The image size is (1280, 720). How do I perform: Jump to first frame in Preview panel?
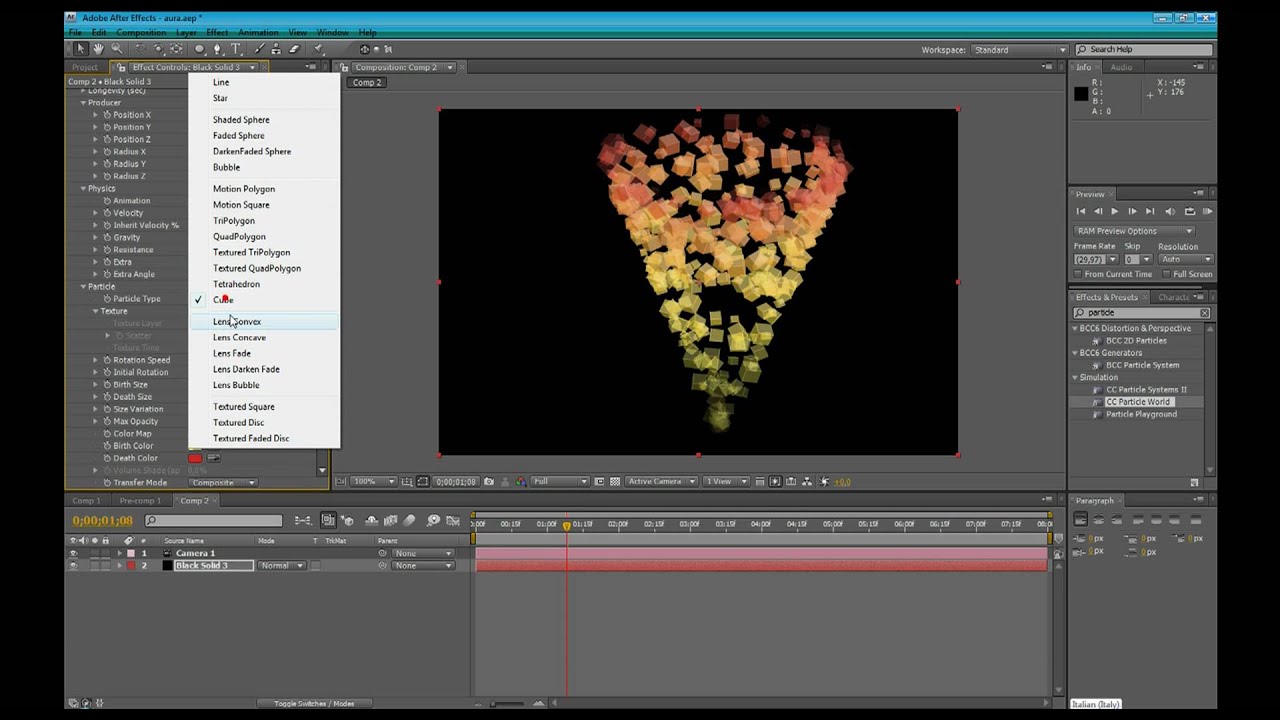pyautogui.click(x=1080, y=211)
